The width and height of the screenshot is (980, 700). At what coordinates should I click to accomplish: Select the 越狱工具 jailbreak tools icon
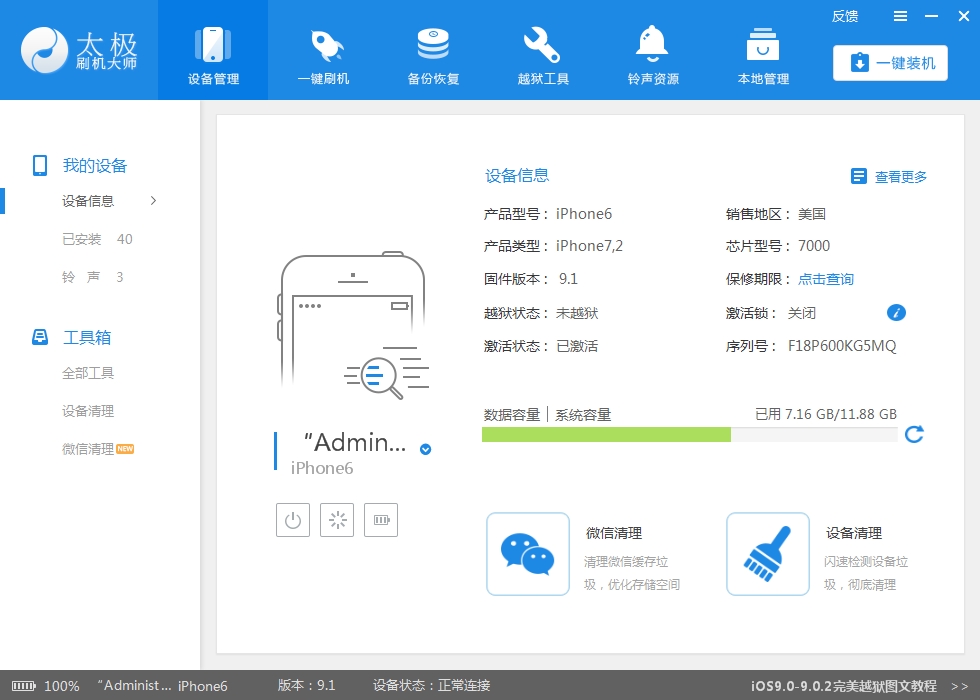pyautogui.click(x=542, y=50)
